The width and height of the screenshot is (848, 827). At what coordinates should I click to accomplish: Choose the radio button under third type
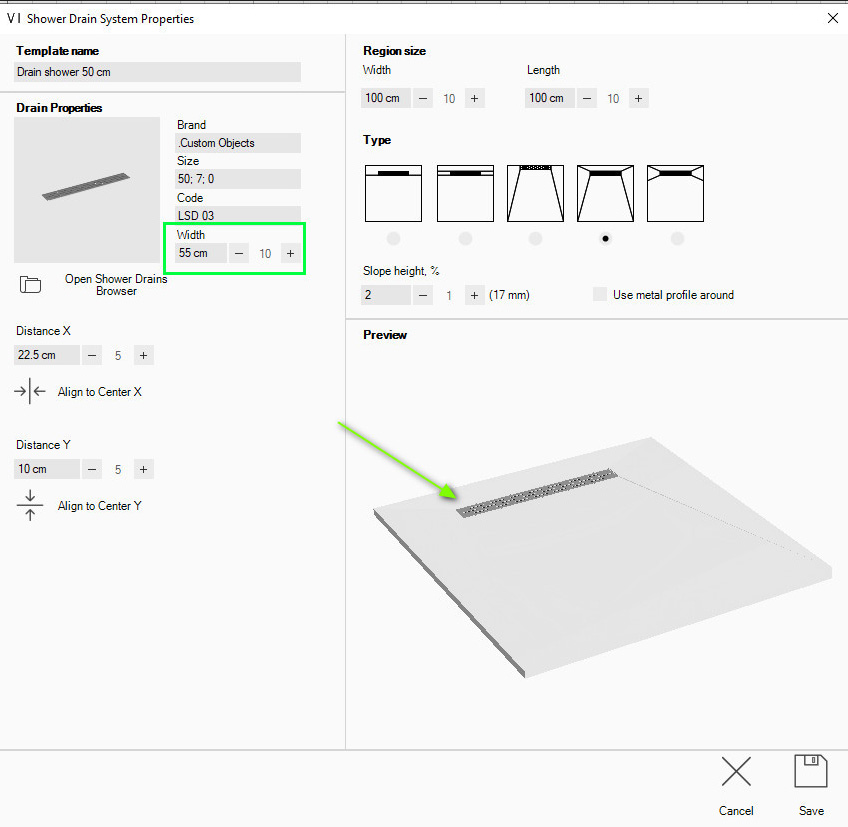tap(535, 239)
